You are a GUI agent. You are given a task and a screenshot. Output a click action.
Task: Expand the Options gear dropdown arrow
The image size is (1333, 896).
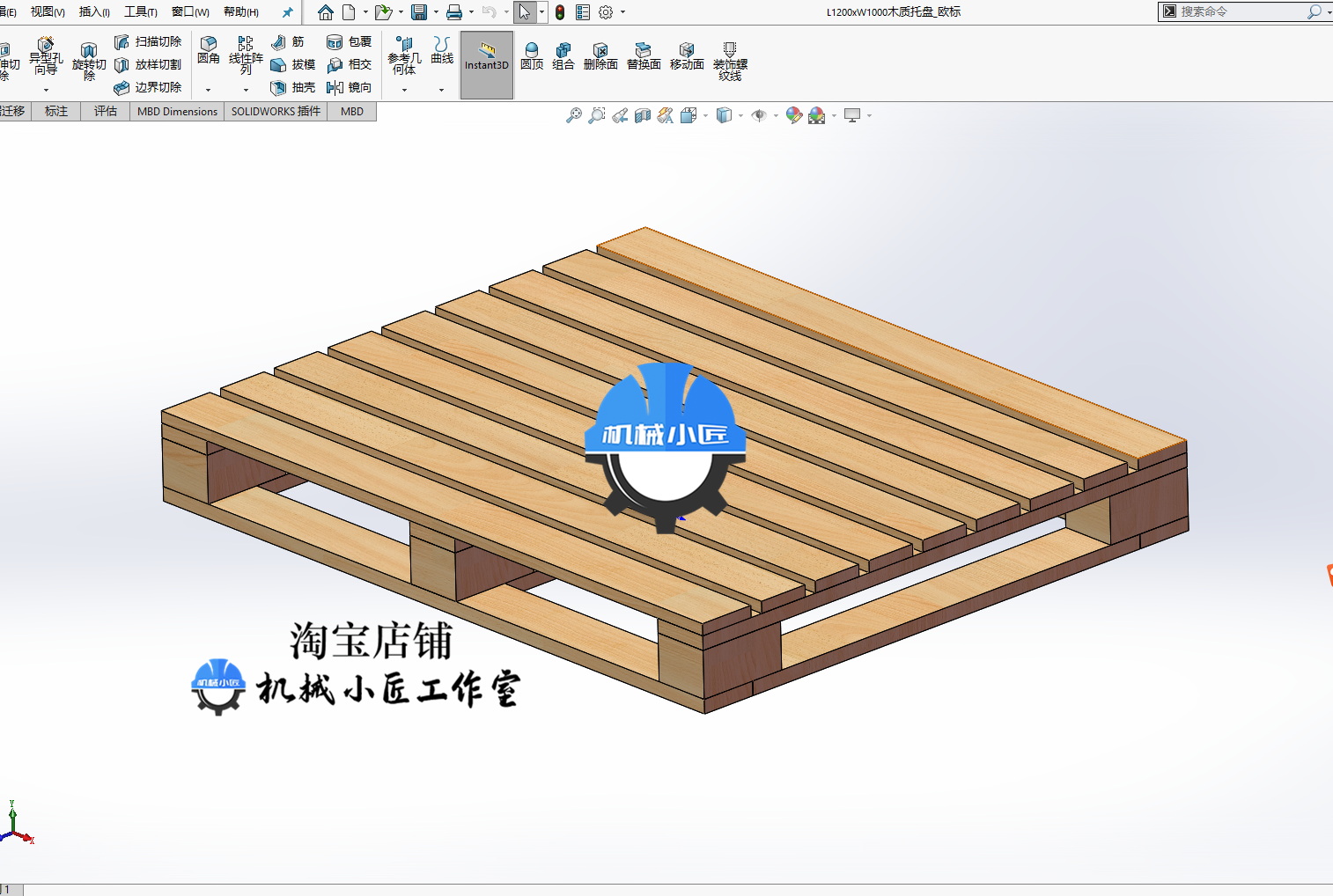pos(622,12)
